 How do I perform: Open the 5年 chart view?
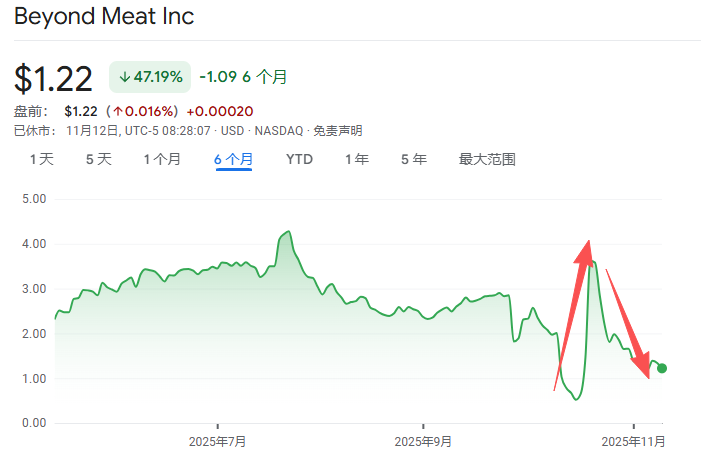[413, 159]
